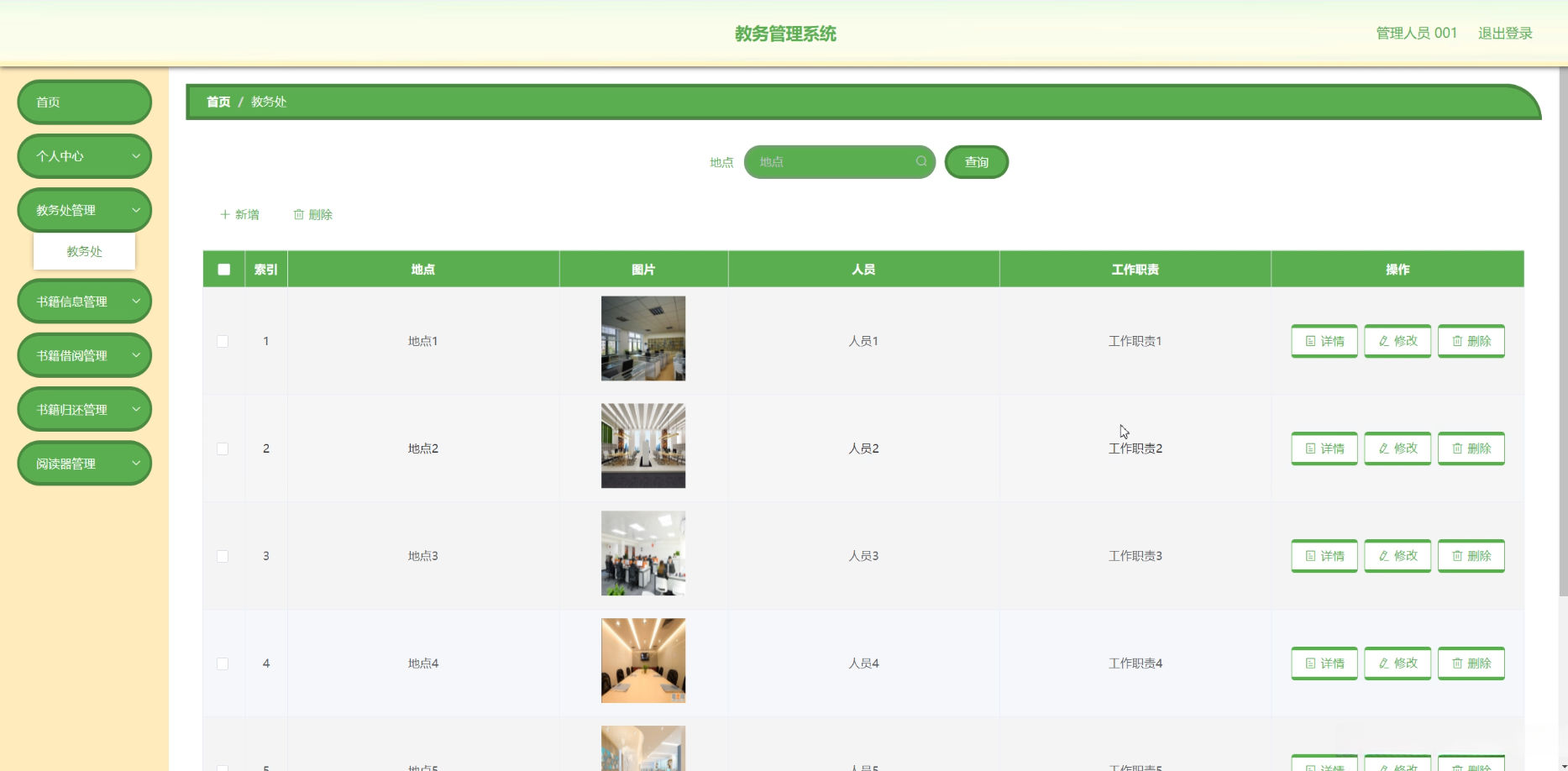Image resolution: width=1568 pixels, height=771 pixels.
Task: Click the 索引 column header
Action: pos(266,270)
